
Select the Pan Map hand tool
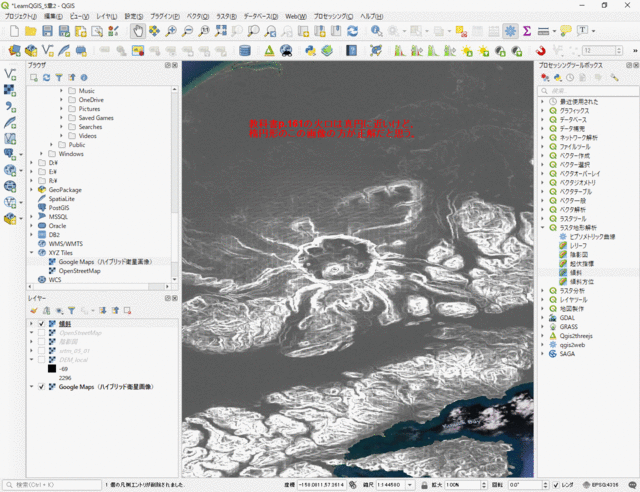[138, 31]
